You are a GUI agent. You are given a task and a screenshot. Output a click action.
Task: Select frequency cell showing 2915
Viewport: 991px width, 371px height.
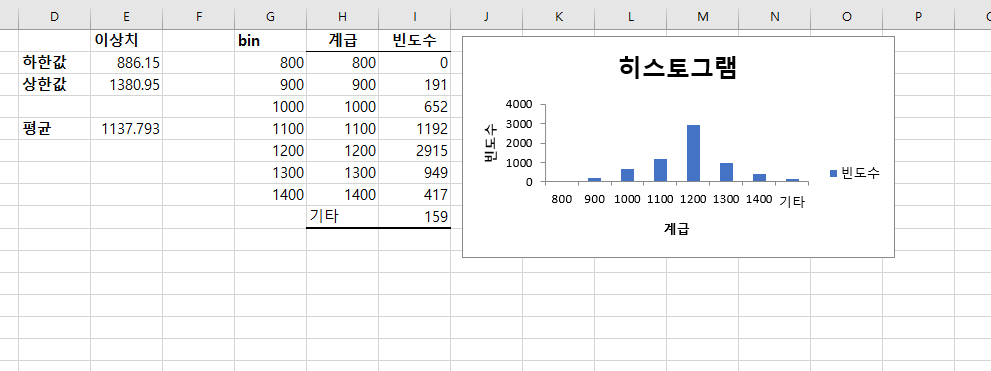click(x=415, y=150)
